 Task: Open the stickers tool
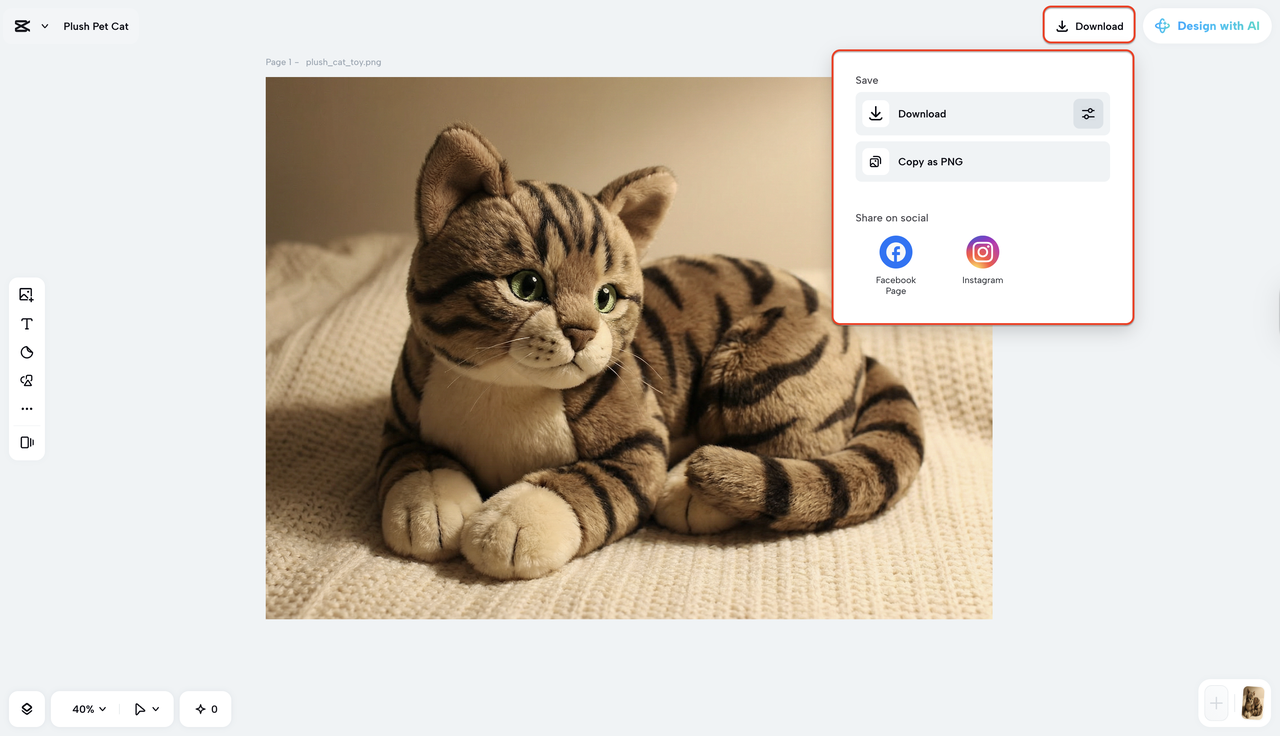(x=27, y=351)
